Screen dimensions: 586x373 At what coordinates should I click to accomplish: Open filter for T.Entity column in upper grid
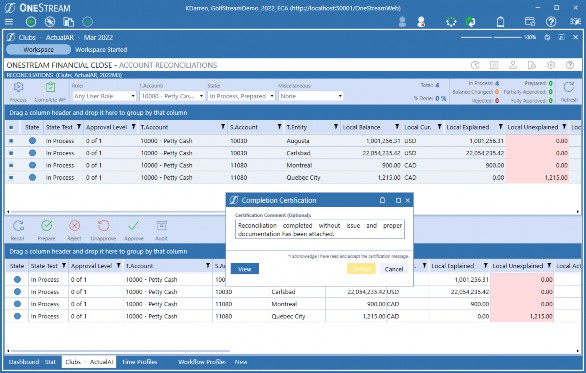coord(336,127)
